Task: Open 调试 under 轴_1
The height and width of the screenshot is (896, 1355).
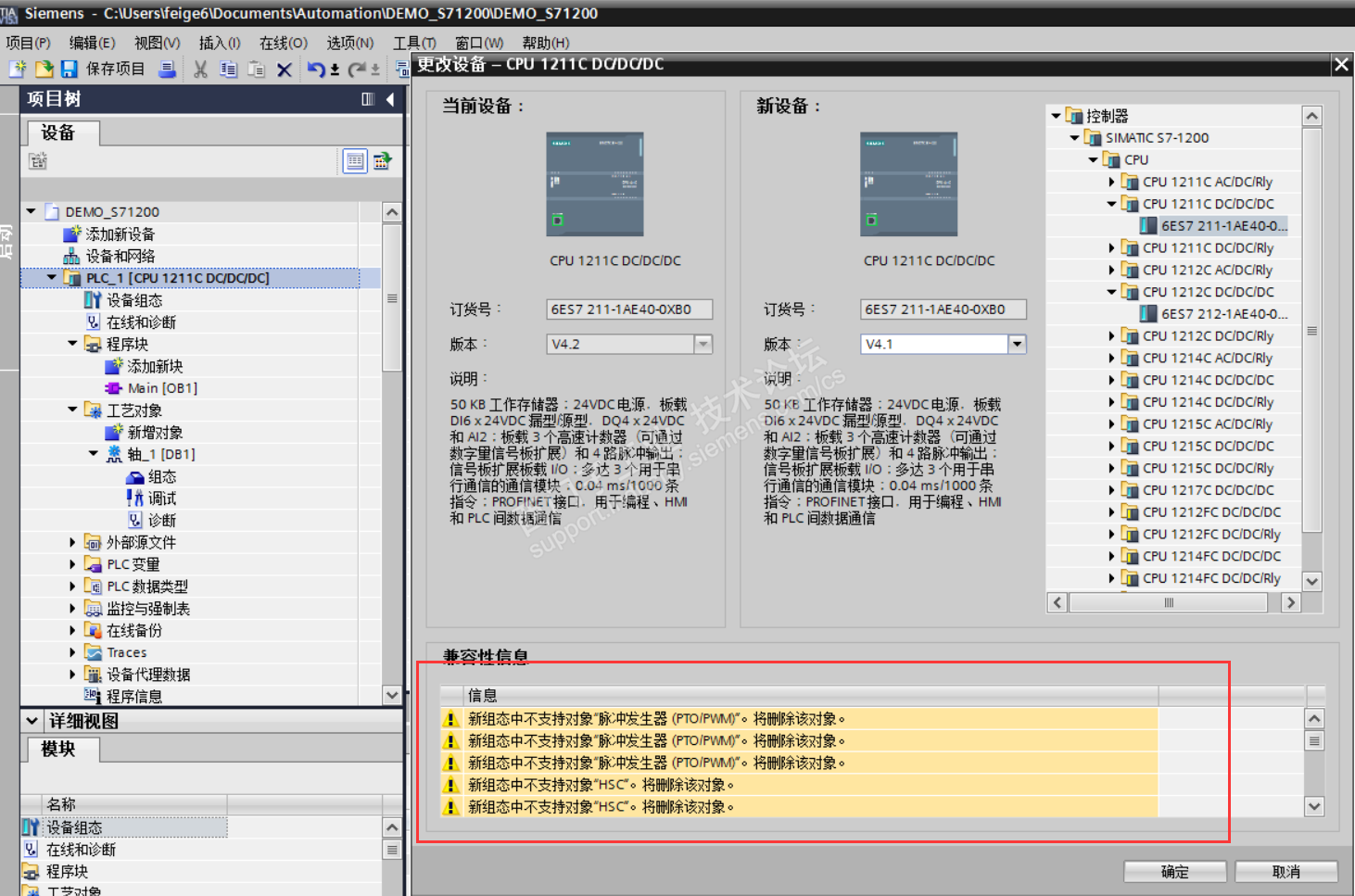Action: (x=162, y=498)
